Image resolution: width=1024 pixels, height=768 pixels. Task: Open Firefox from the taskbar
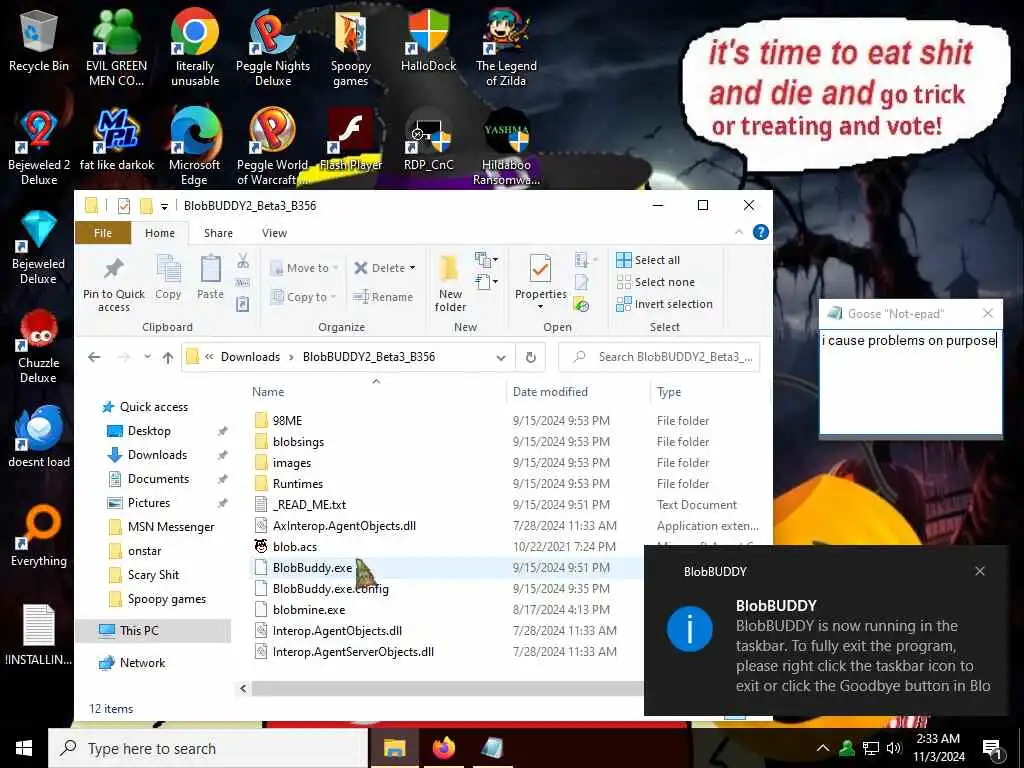point(443,748)
